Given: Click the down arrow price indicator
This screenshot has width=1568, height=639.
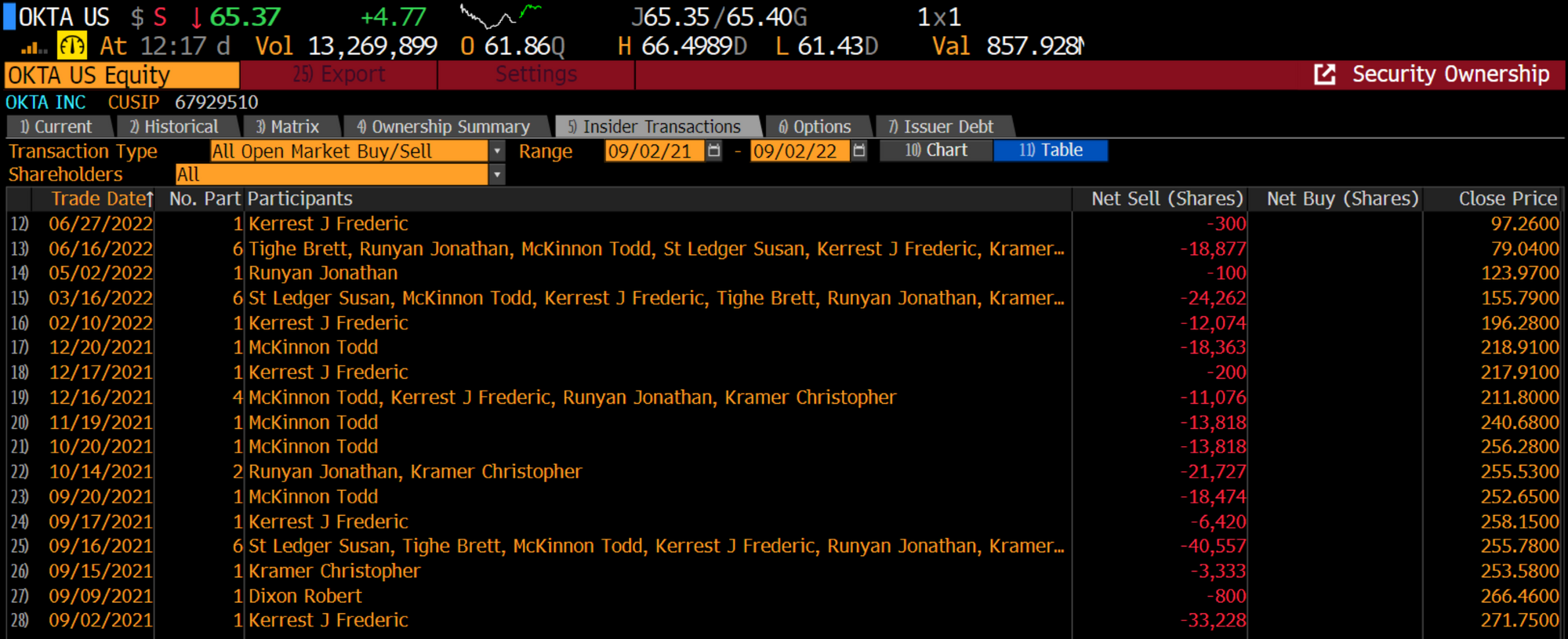Looking at the screenshot, I should 196,17.
